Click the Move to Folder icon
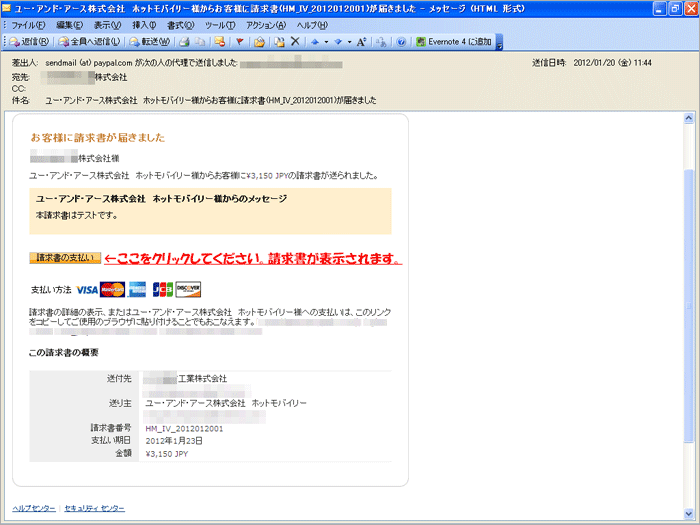The image size is (700, 525). [x=259, y=42]
